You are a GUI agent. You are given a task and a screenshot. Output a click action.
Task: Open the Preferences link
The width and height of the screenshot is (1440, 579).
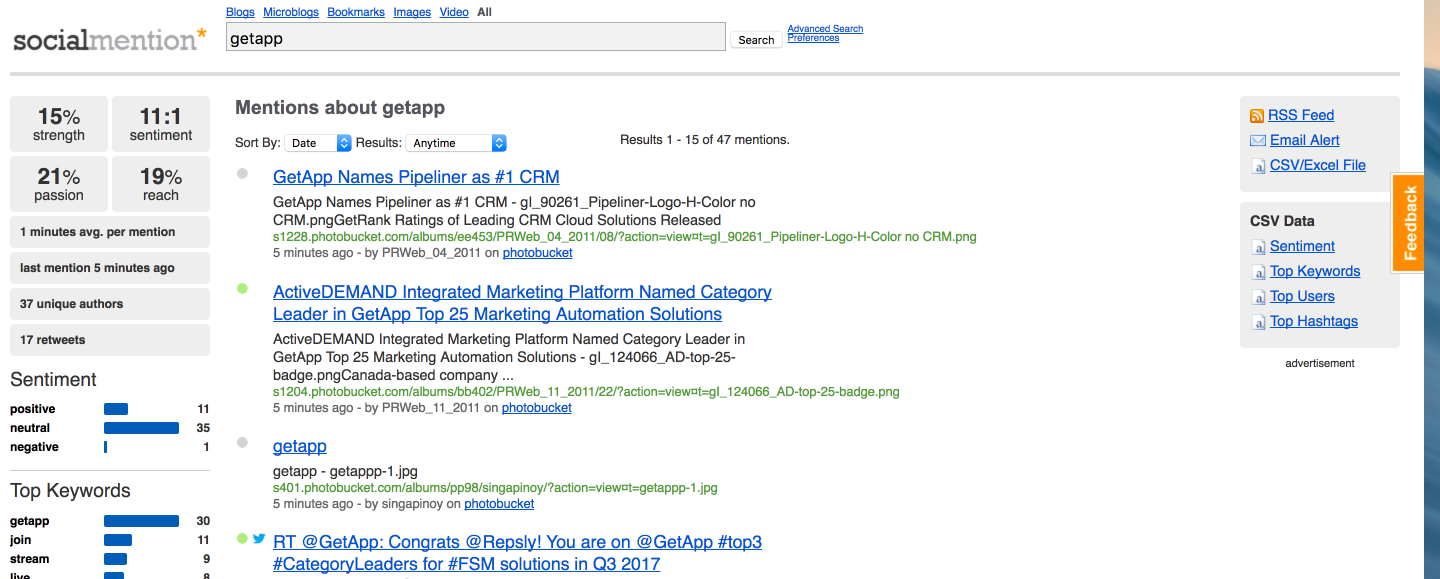coord(813,38)
